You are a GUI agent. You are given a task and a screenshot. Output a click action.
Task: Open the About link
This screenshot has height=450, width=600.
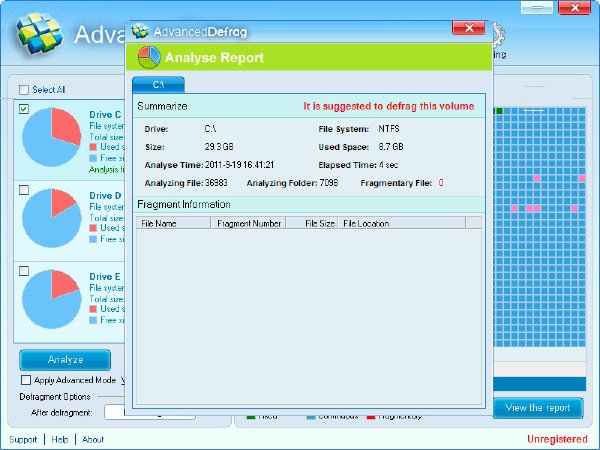(93, 439)
